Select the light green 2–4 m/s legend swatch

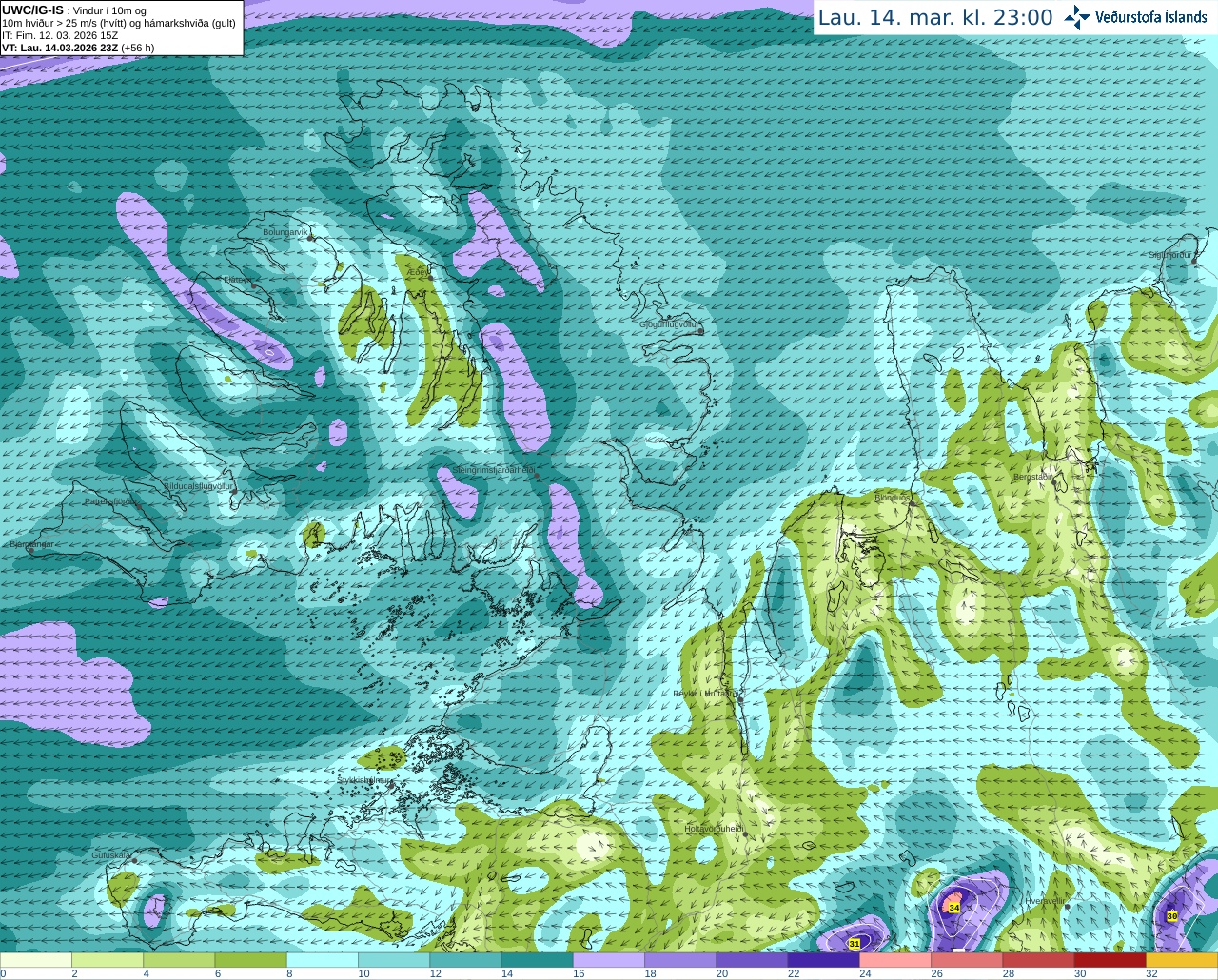pyautogui.click(x=108, y=960)
